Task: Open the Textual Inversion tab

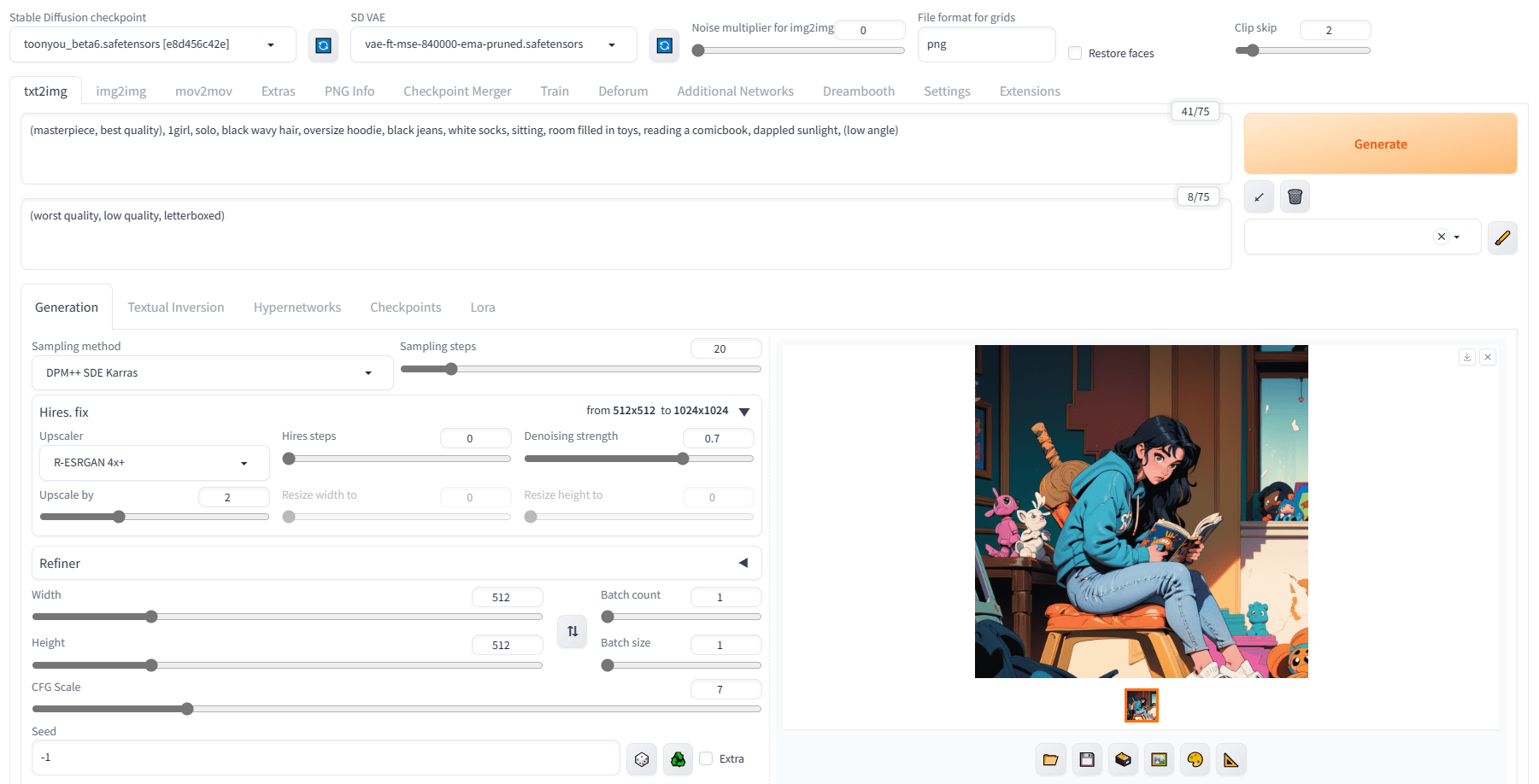Action: (175, 307)
